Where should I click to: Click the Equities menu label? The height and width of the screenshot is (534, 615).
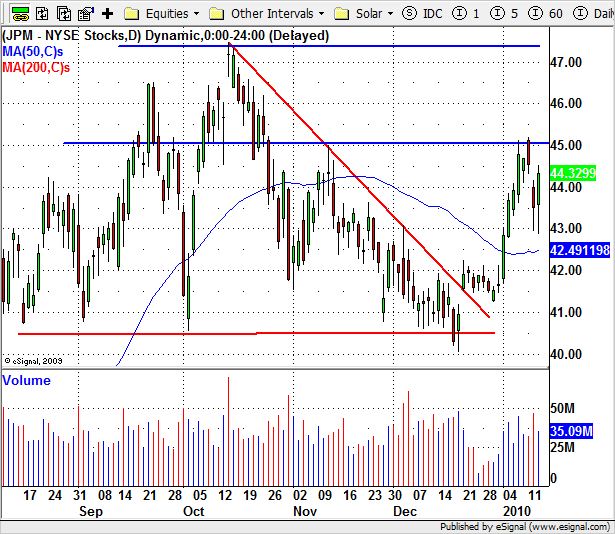click(167, 14)
